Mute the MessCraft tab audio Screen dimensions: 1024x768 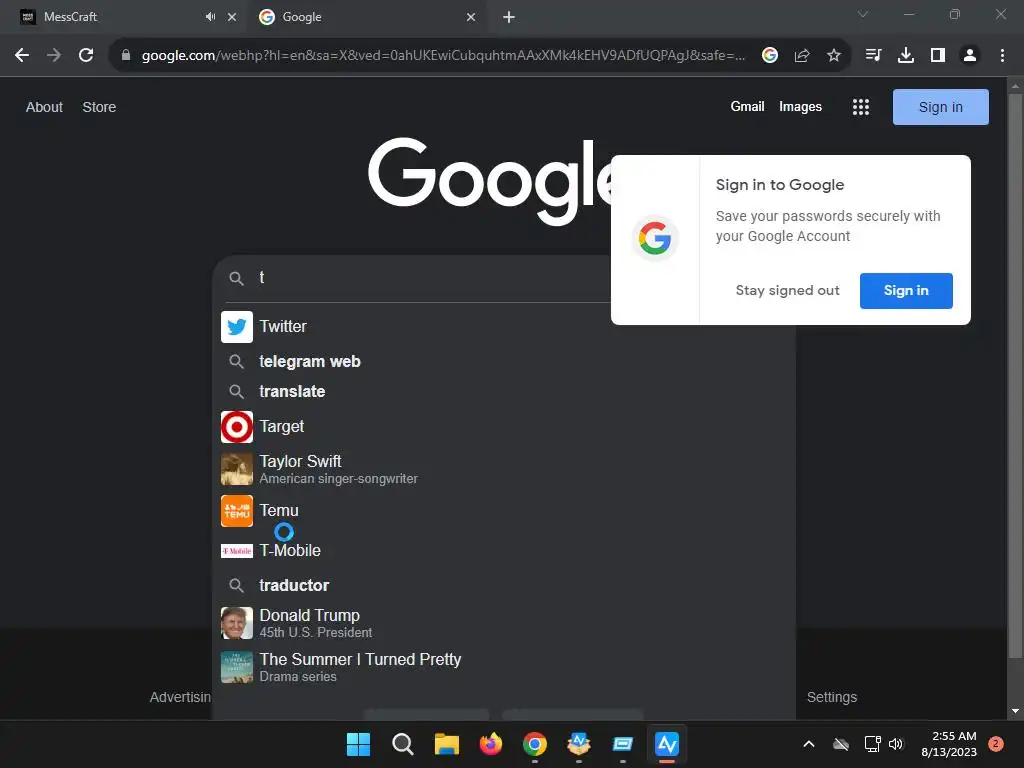[210, 17]
